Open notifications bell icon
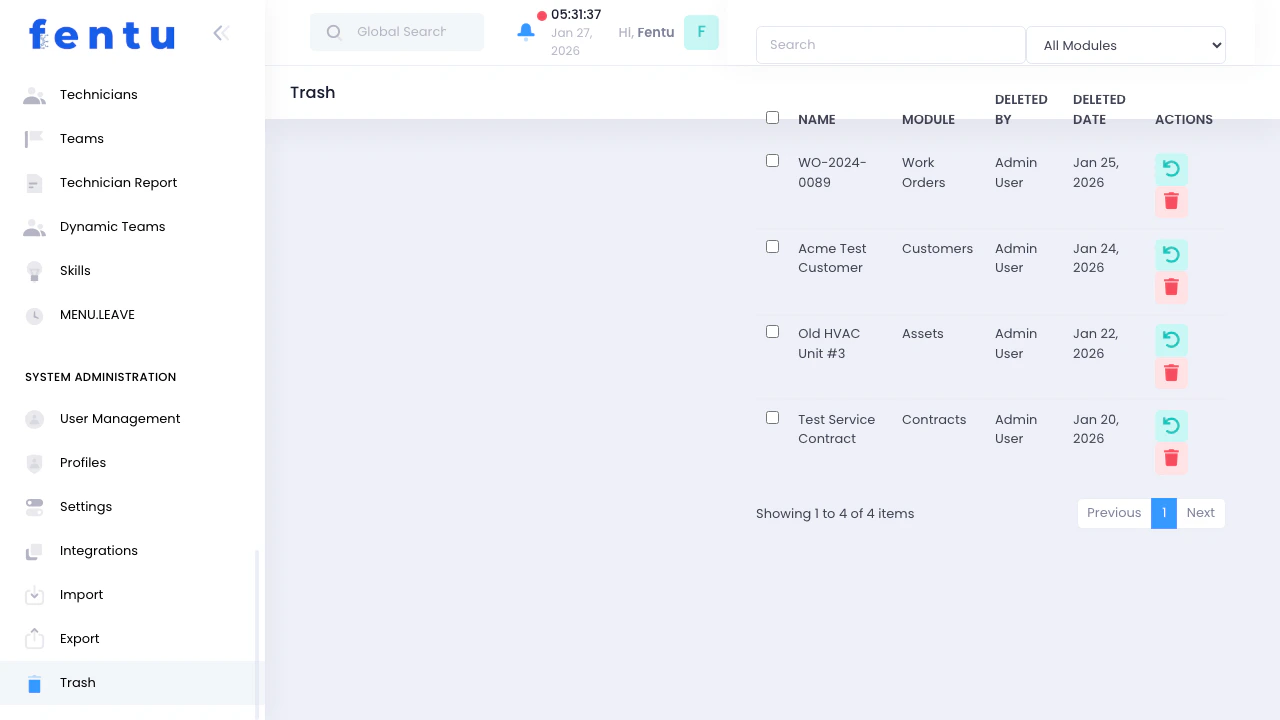This screenshot has height=720, width=1280. pyautogui.click(x=526, y=32)
